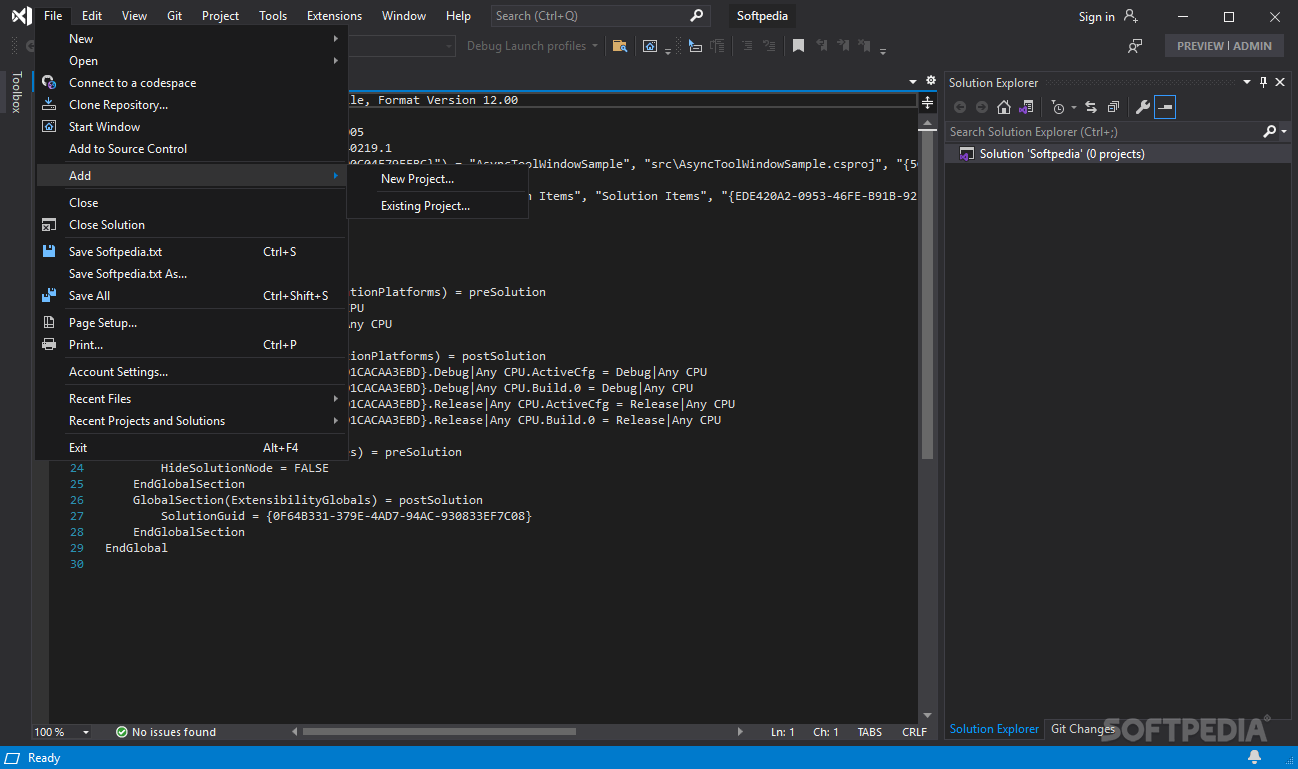Collapse All nodes in Solution Explorer
This screenshot has height=769, width=1298.
1115,107
